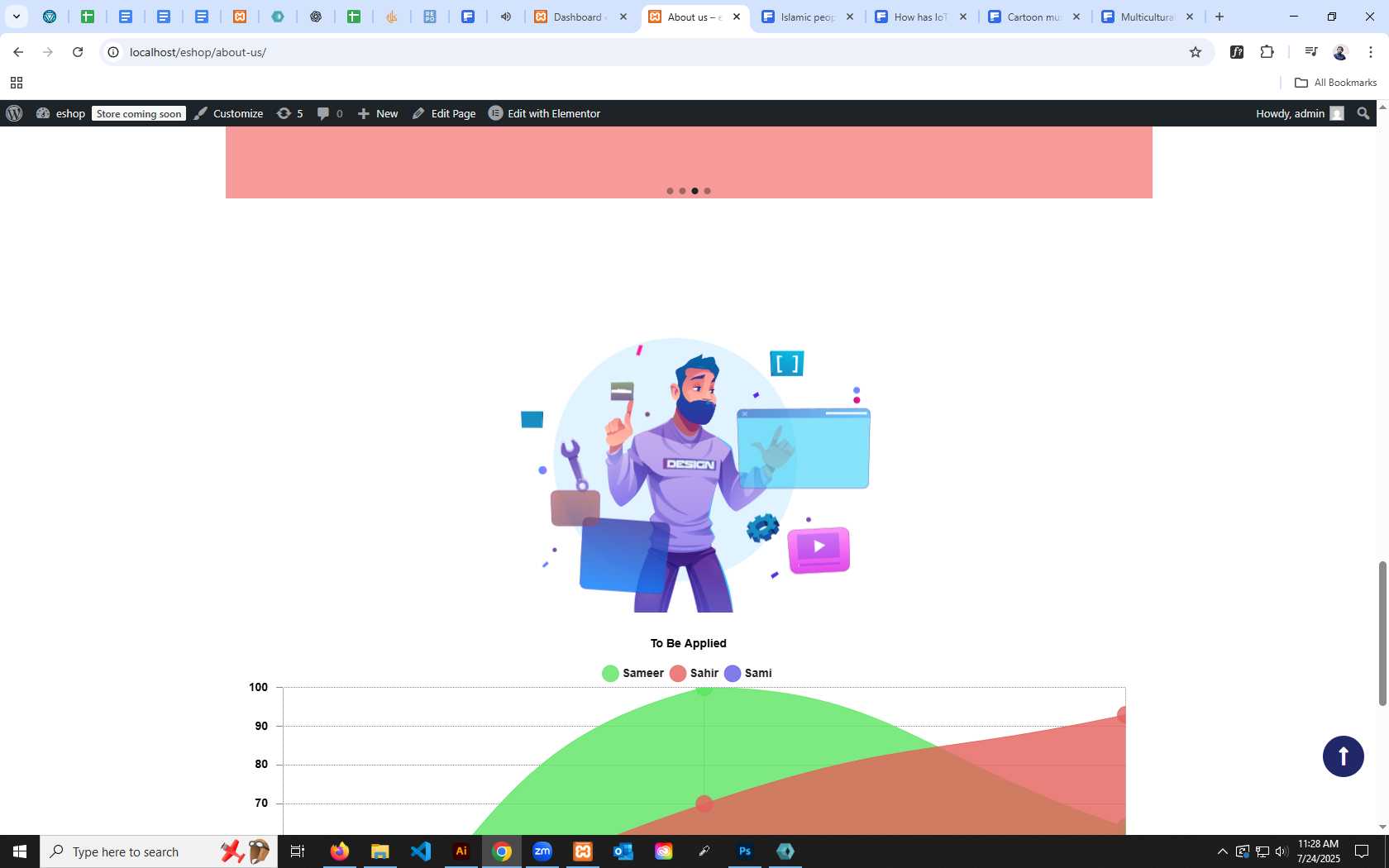View the 5 pending updates
This screenshot has height=868, width=1389.
[290, 113]
